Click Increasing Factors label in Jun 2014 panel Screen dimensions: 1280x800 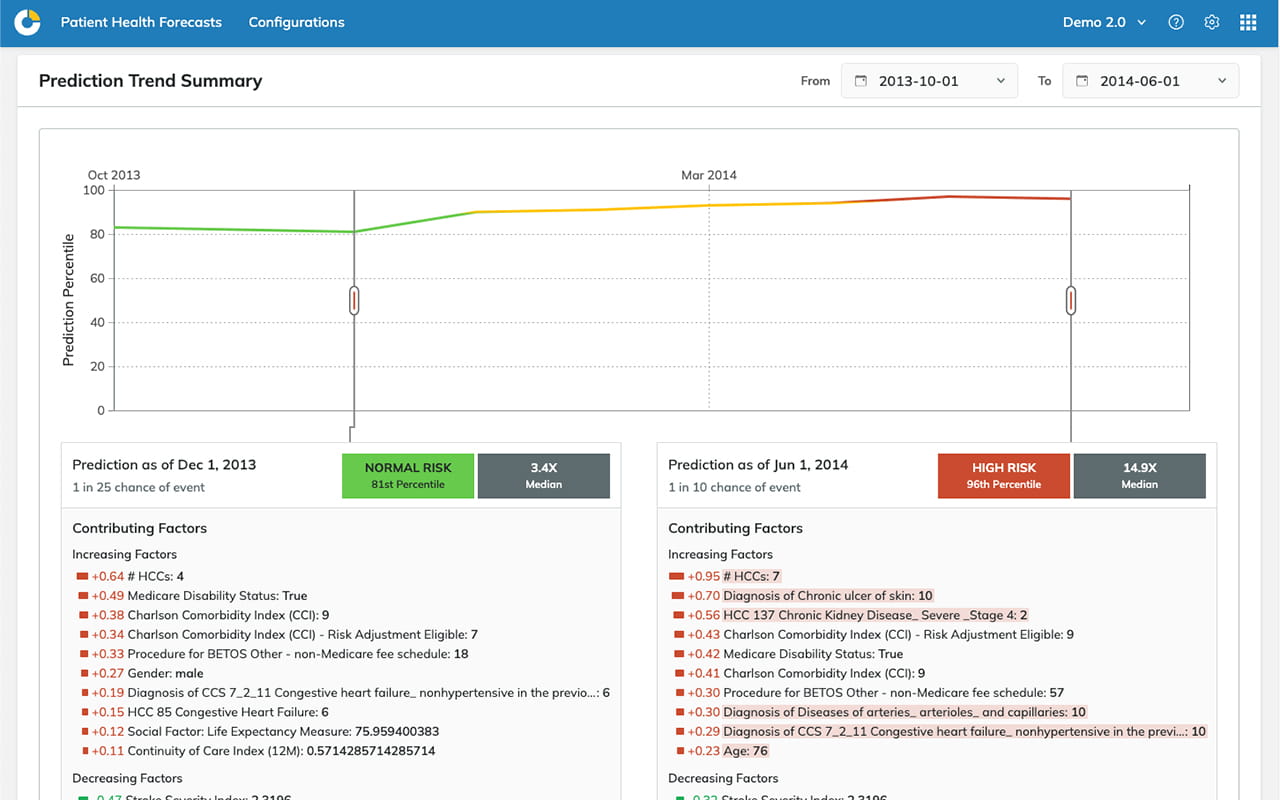pos(720,554)
